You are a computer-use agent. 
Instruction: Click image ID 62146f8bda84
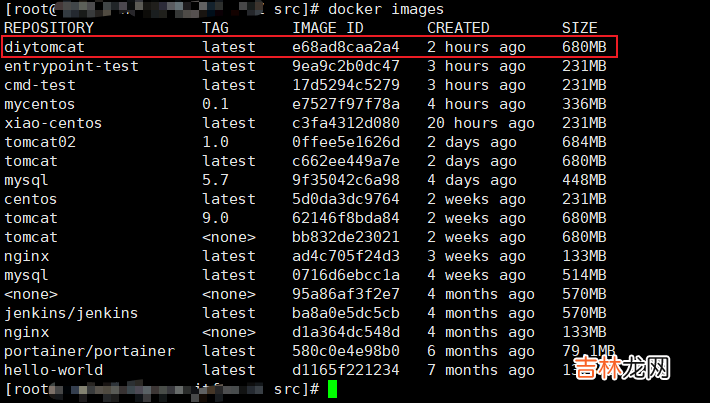(346, 218)
